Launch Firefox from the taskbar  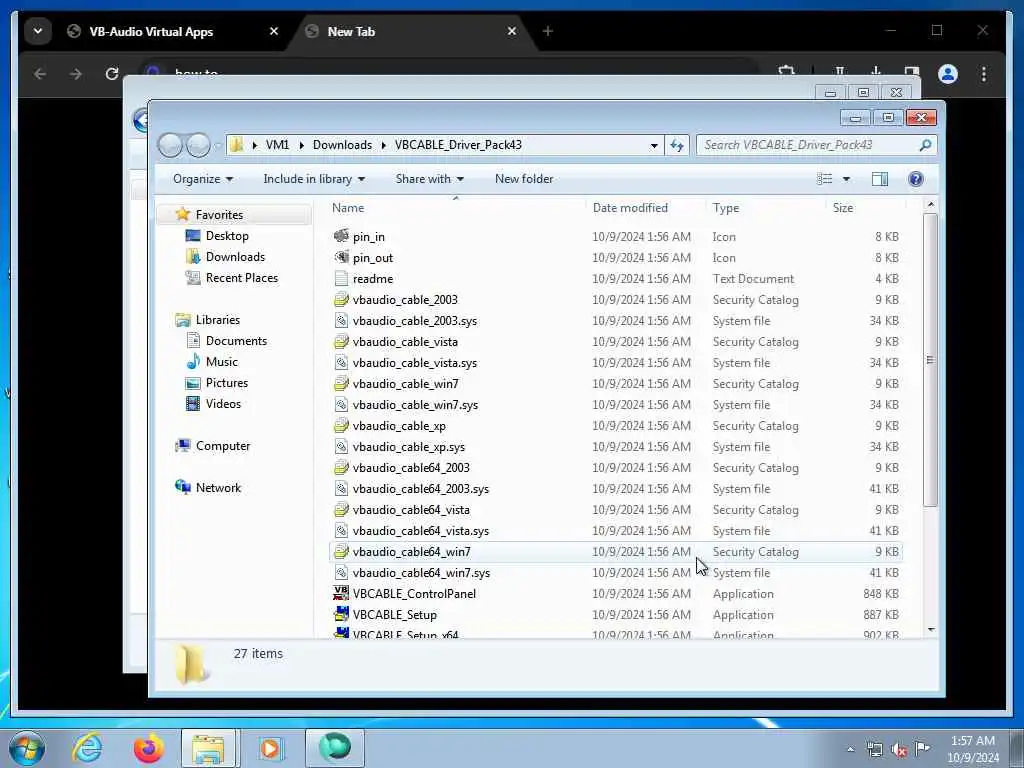[x=148, y=748]
